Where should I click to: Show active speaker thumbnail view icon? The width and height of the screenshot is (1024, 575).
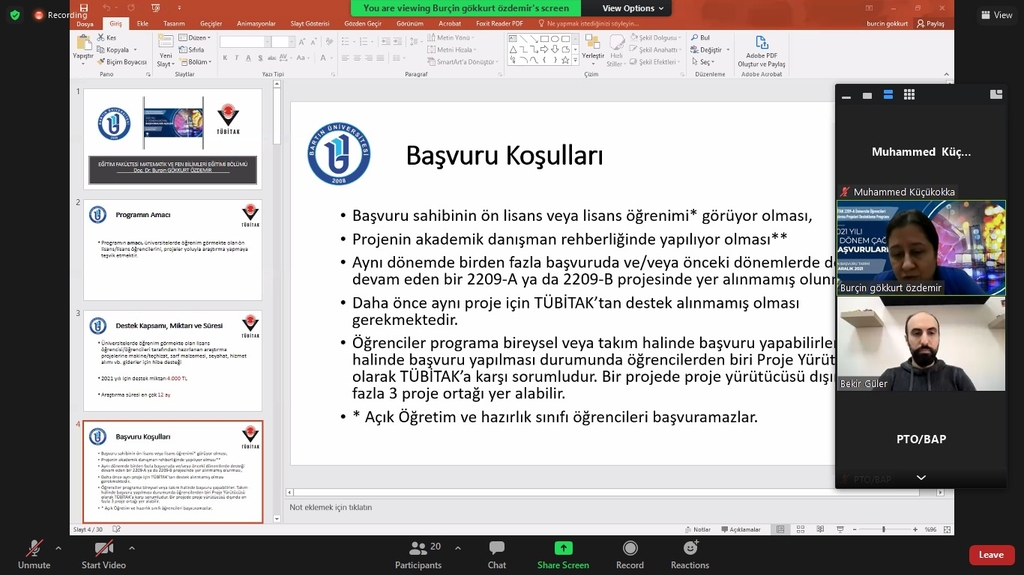pos(867,95)
